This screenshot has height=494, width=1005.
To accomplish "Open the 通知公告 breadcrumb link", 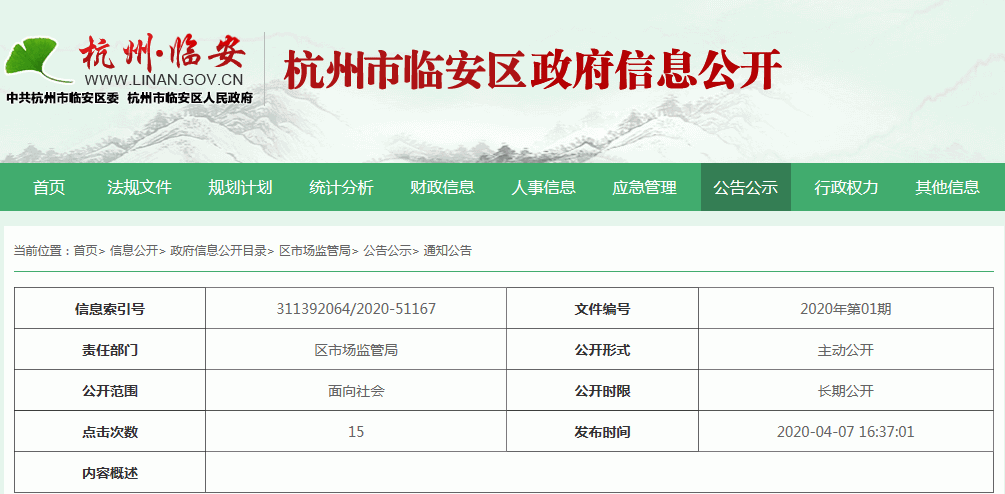I will tap(447, 251).
